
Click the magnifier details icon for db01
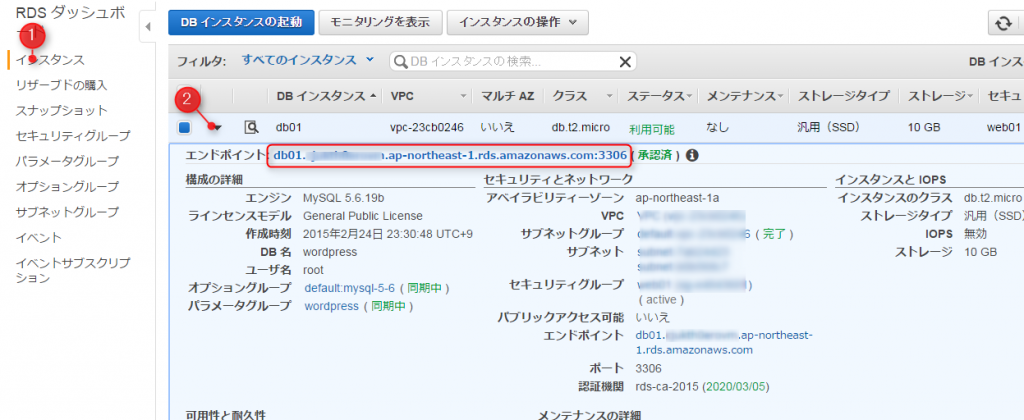(x=252, y=127)
